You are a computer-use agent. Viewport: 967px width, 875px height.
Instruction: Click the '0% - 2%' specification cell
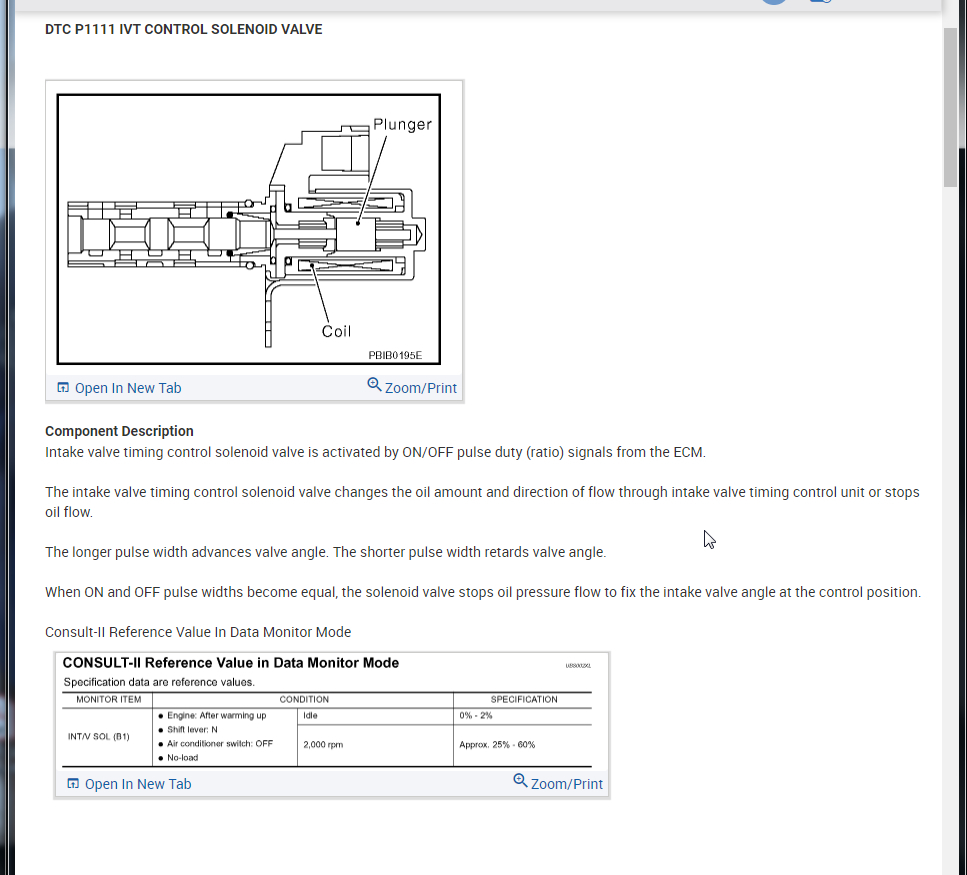[475, 715]
